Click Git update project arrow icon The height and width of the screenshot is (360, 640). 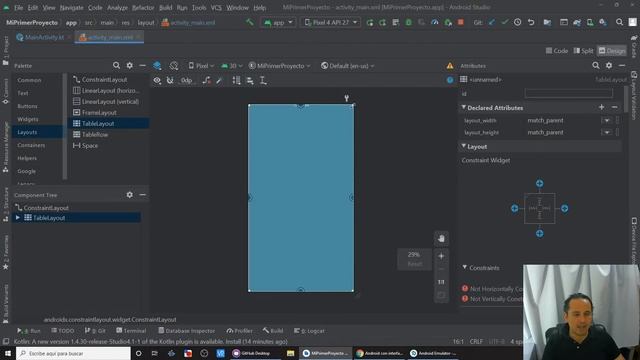(492, 22)
